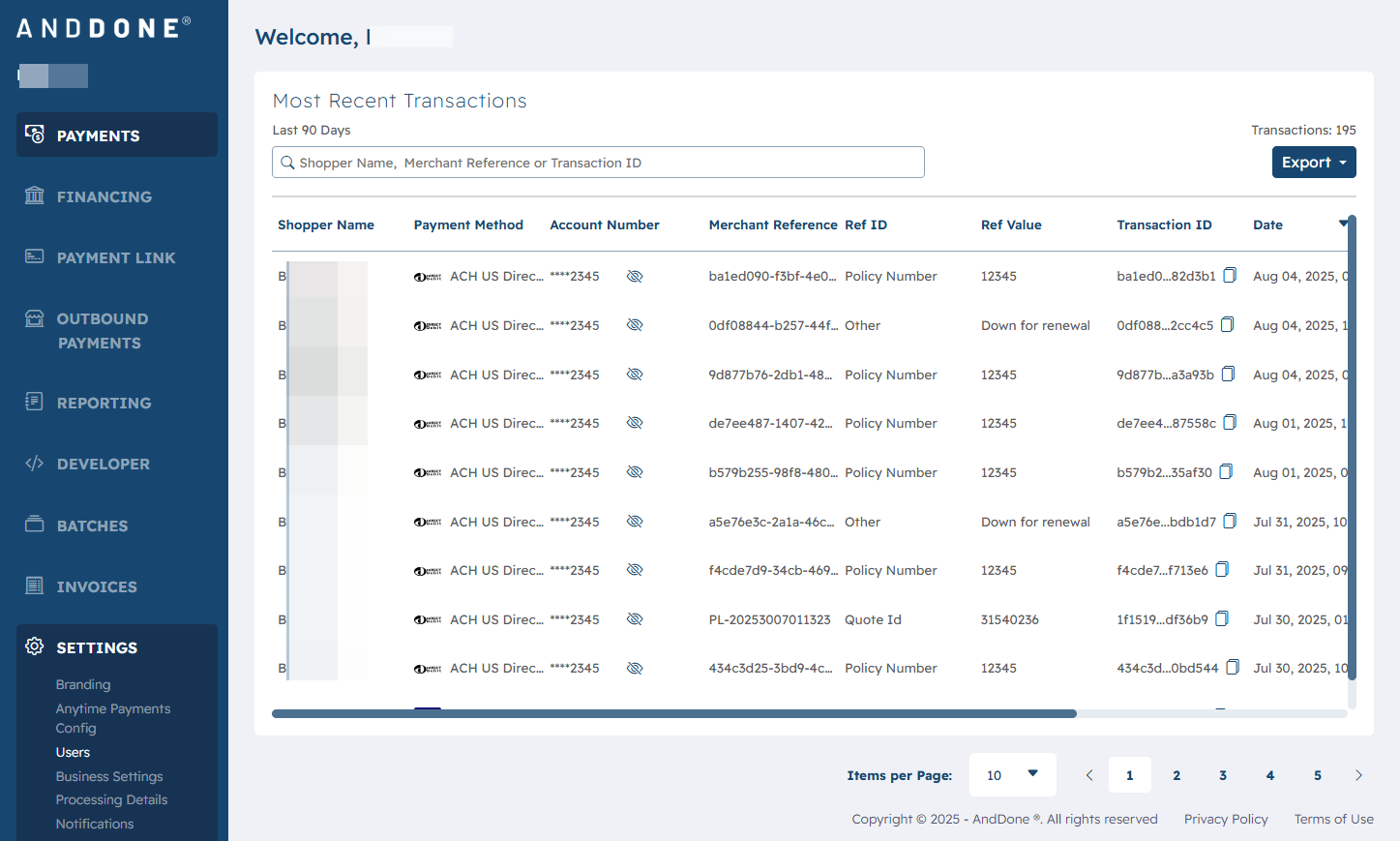Copy transaction ID de7ee4...87558c
The height and width of the screenshot is (841, 1400).
tap(1230, 423)
